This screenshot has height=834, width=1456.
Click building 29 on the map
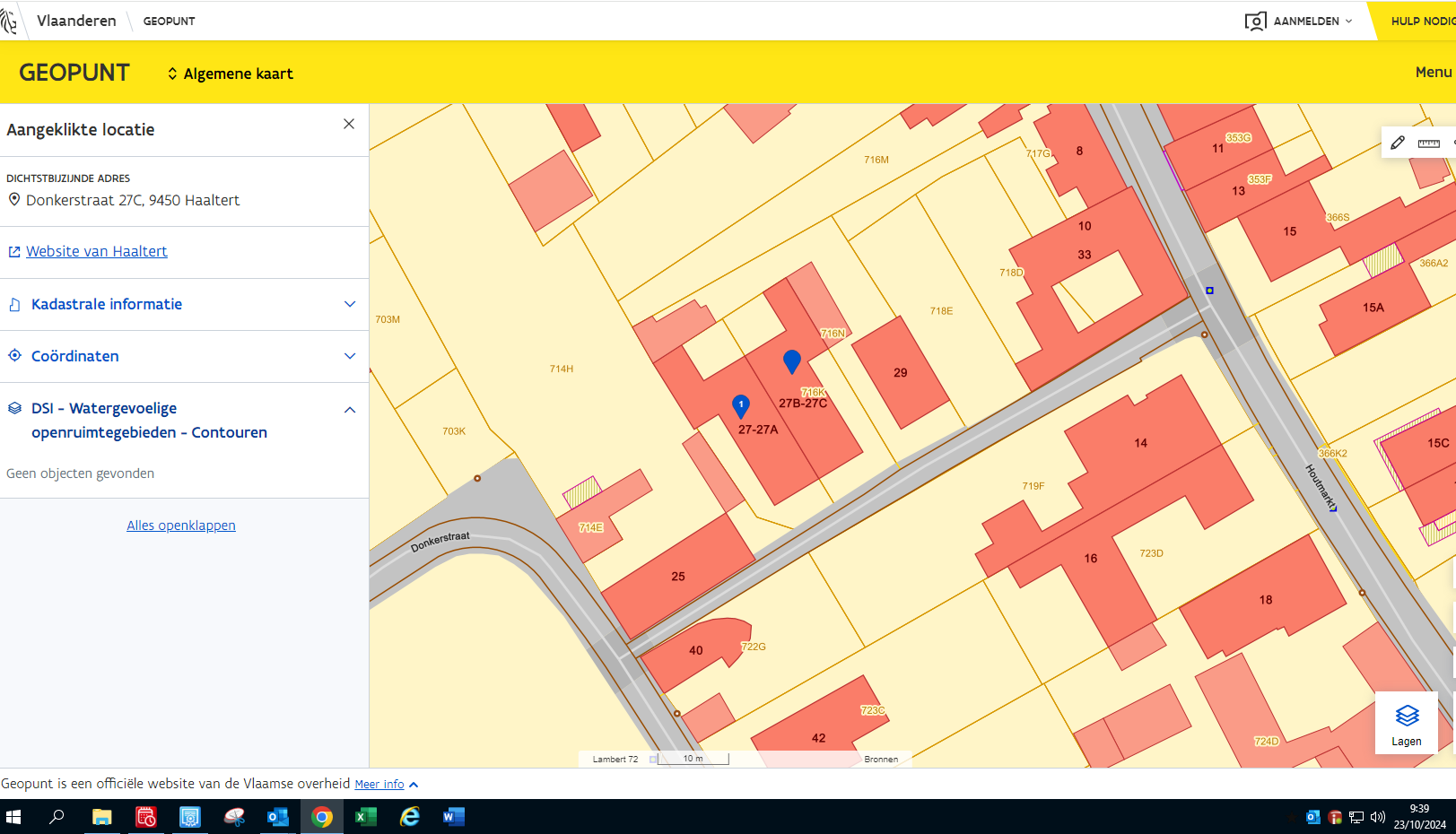coord(900,372)
